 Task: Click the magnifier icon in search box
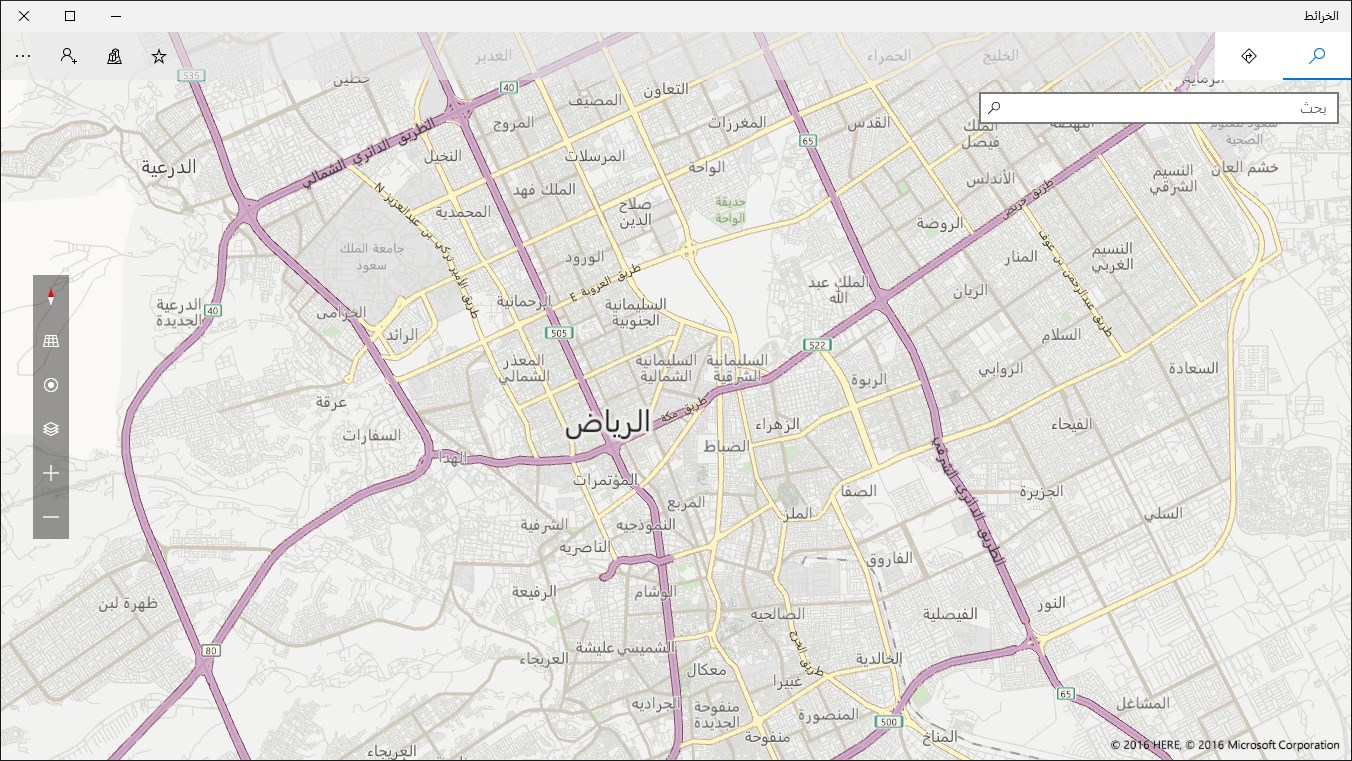tap(994, 108)
